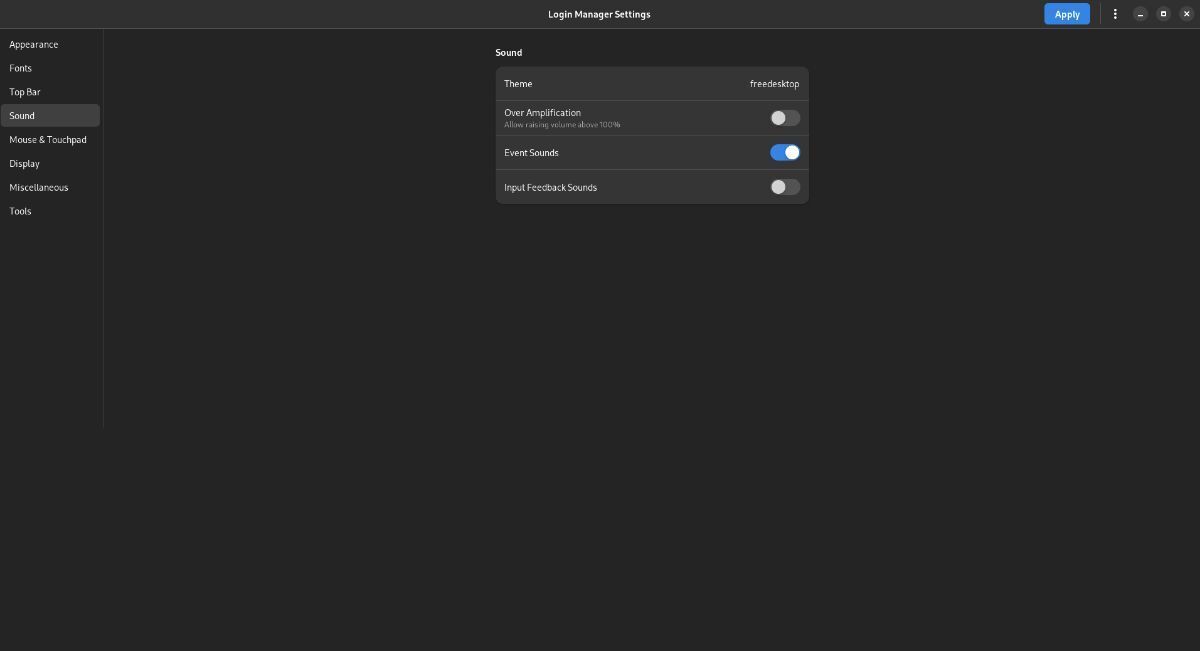1200x651 pixels.
Task: Click the Sound section heading
Action: coord(509,53)
